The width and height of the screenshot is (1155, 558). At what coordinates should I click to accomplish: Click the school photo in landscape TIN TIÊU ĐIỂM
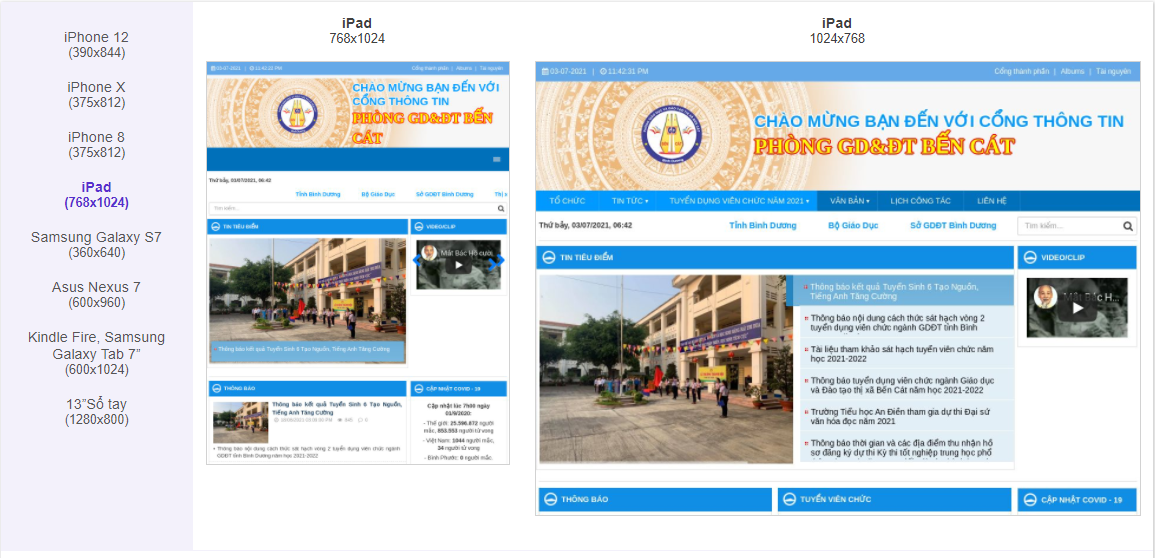point(667,368)
